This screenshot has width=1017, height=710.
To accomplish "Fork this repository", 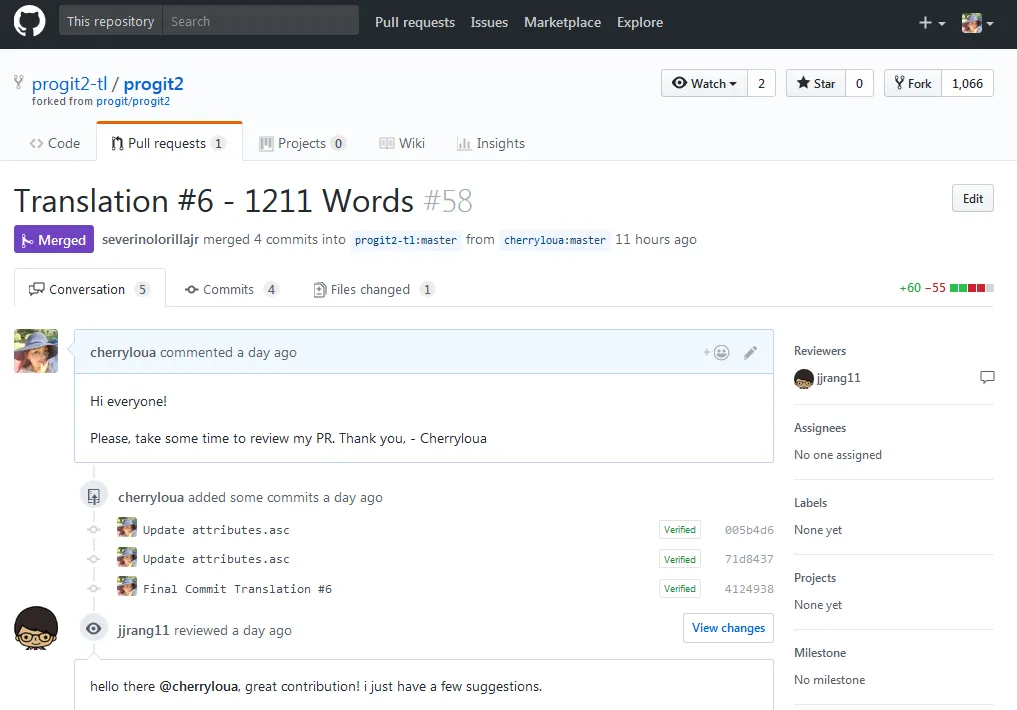I will click(x=913, y=83).
